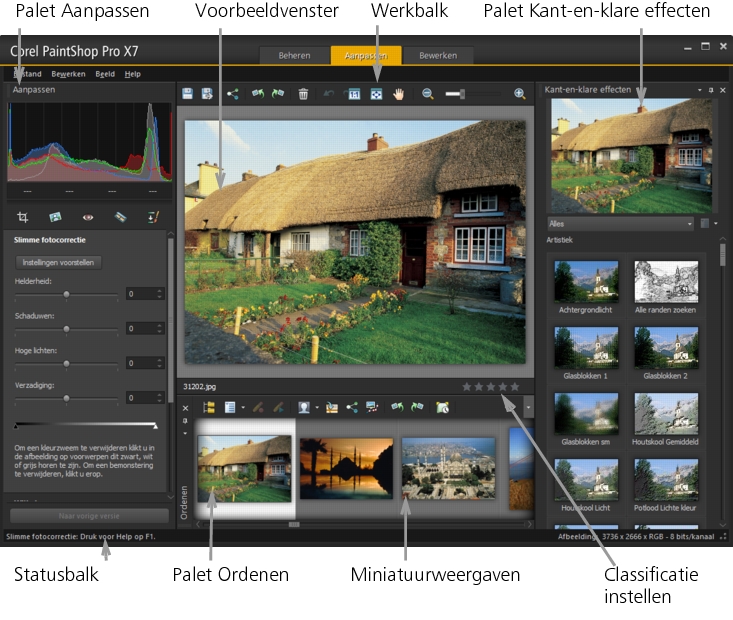Click the Organizer slideshow monitor icon

pos(372,407)
